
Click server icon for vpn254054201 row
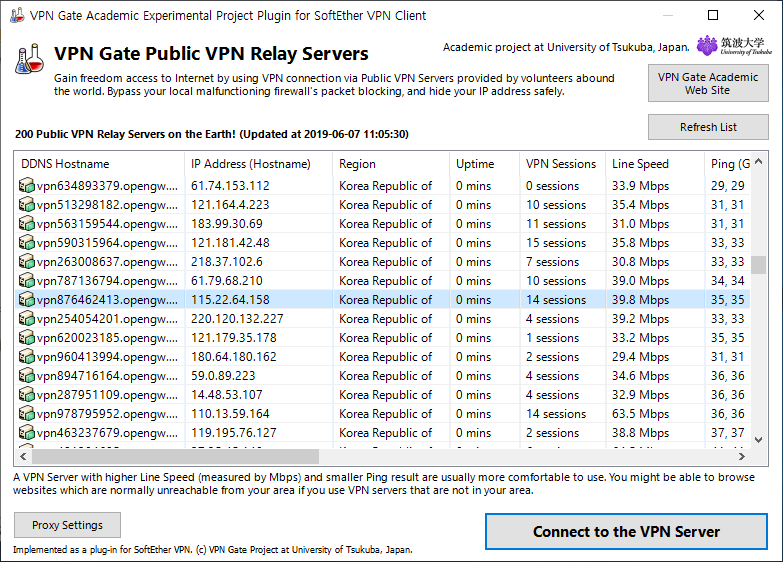(x=26, y=319)
